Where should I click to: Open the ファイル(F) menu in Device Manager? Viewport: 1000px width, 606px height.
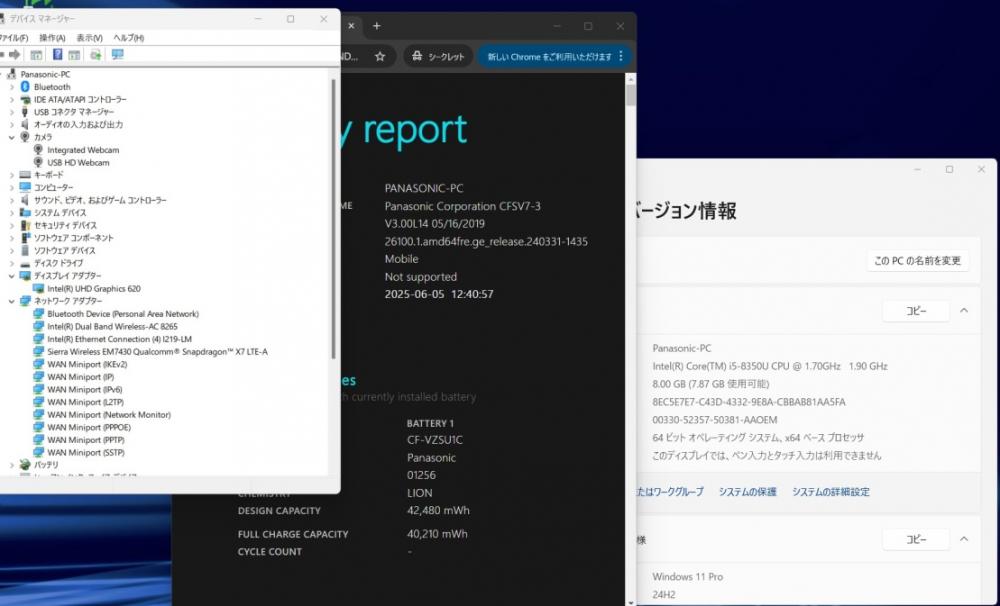[13, 38]
